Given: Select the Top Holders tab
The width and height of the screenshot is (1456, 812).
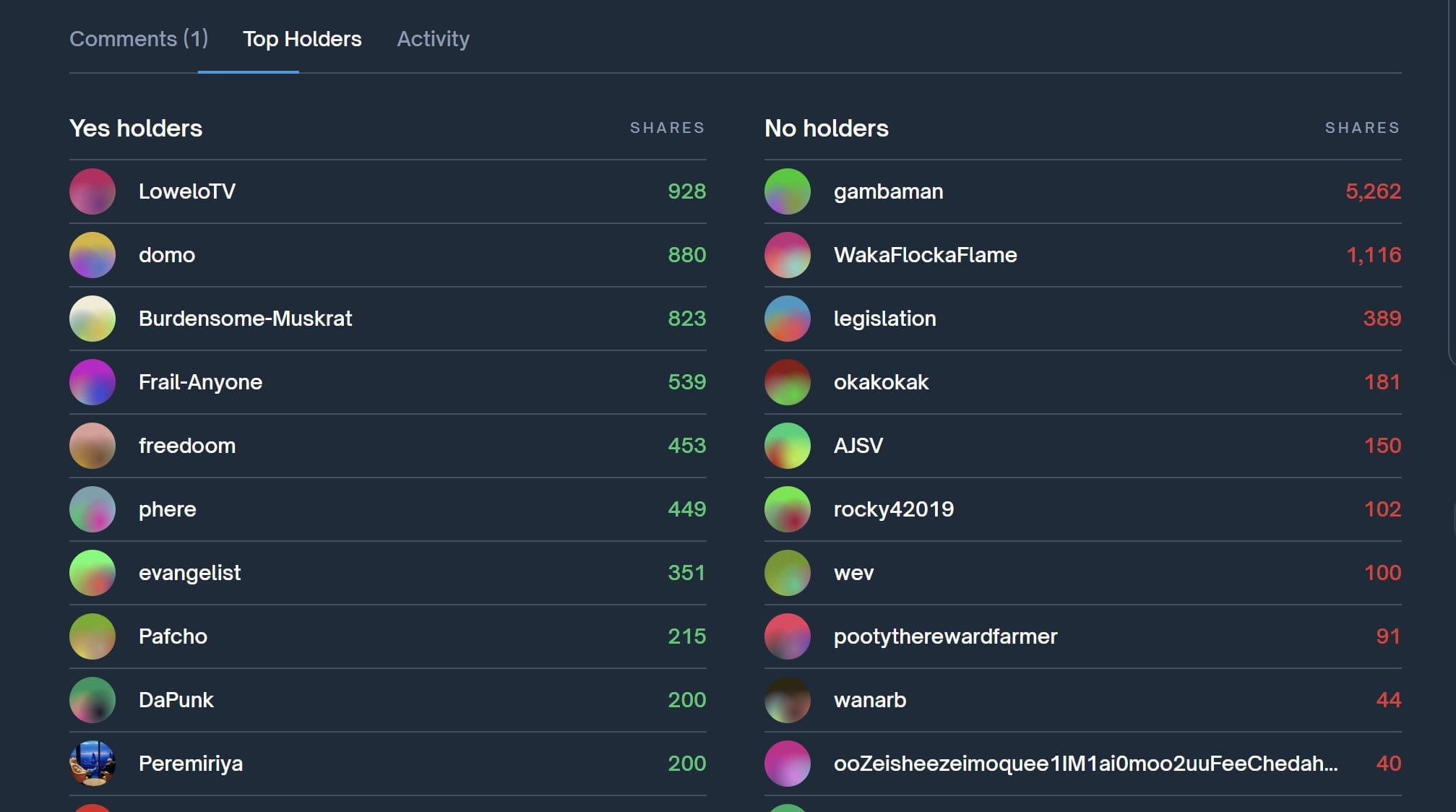Looking at the screenshot, I should (x=302, y=39).
